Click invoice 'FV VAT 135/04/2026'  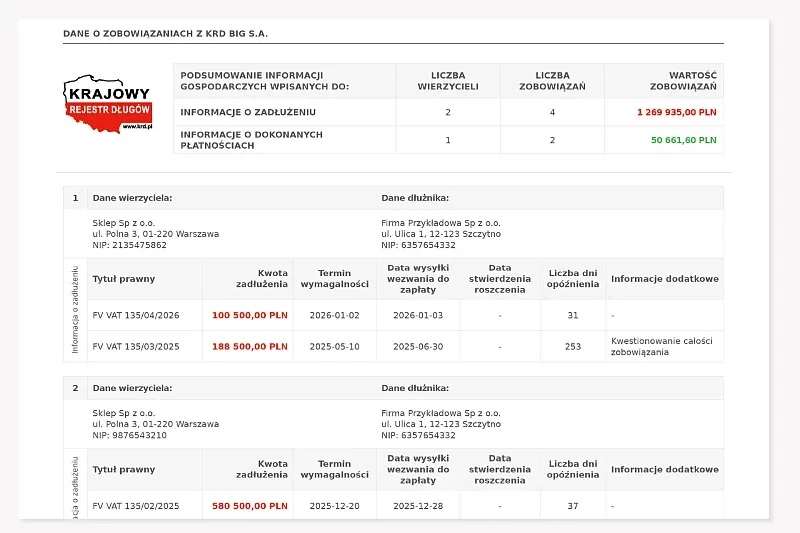136,315
